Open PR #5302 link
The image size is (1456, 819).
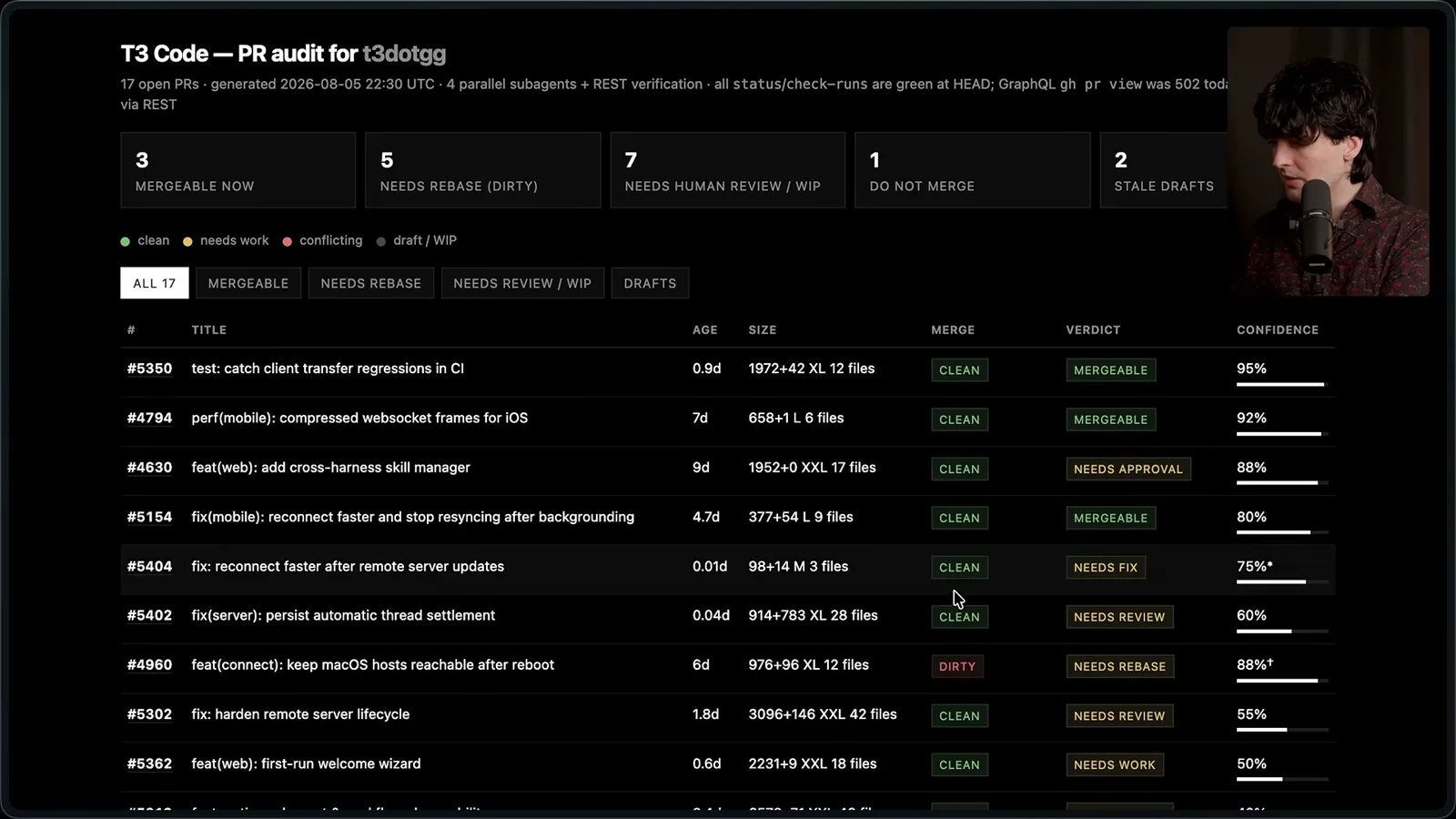coord(149,714)
